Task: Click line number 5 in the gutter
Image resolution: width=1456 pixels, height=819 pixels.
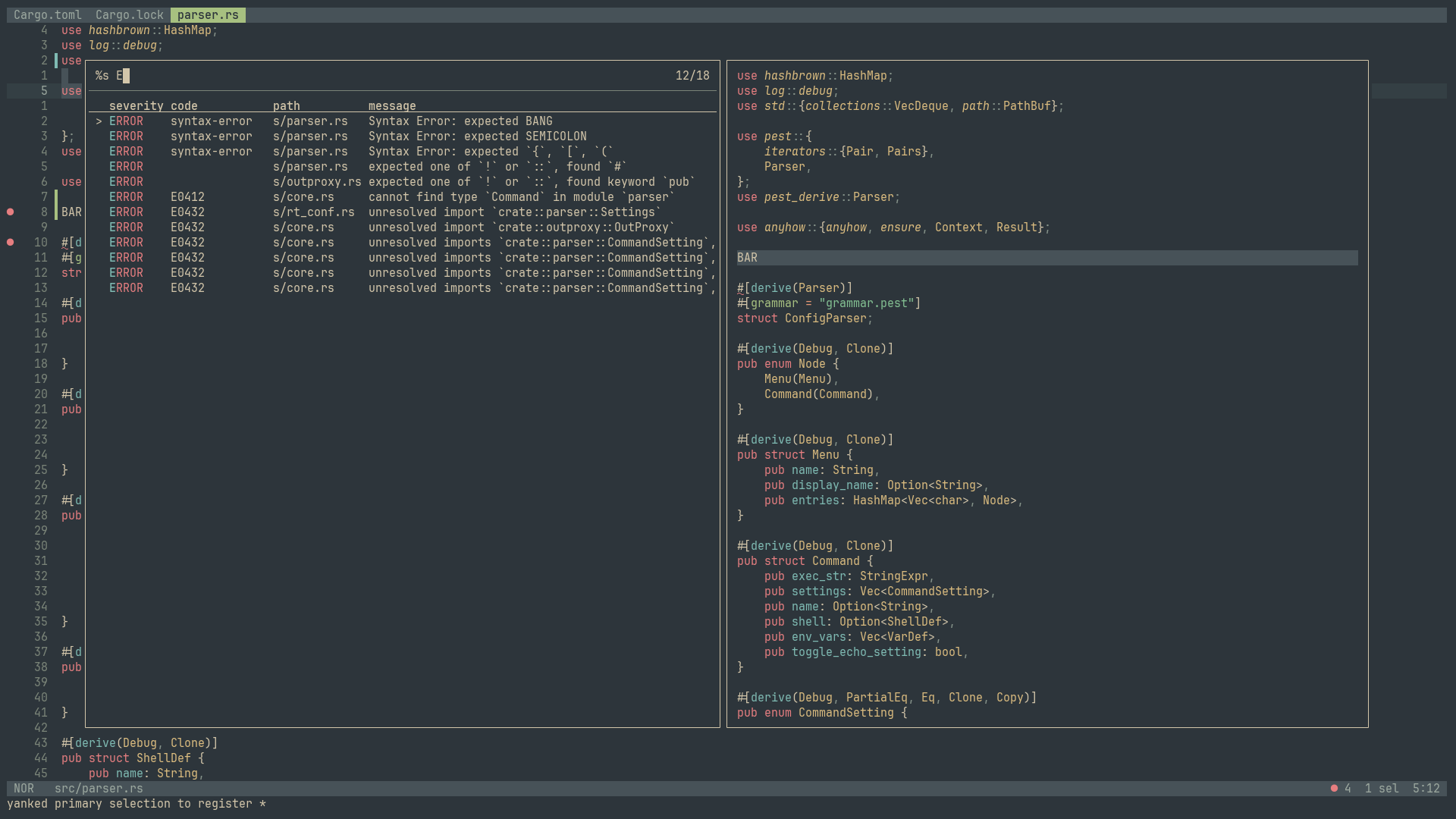Action: coord(44,91)
